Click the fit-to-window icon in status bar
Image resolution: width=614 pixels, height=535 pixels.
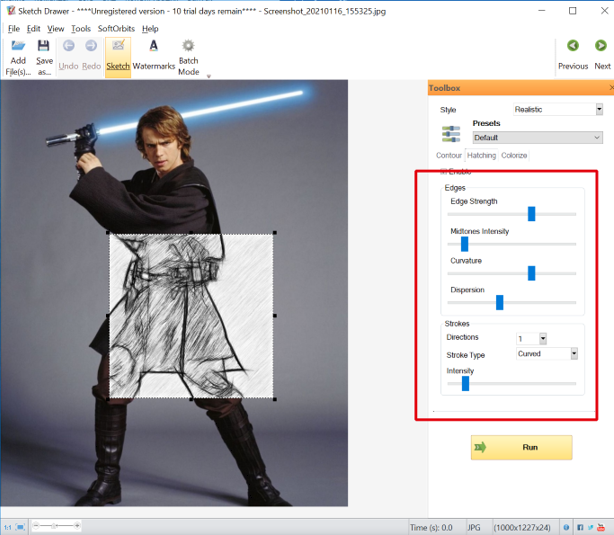click(21, 527)
